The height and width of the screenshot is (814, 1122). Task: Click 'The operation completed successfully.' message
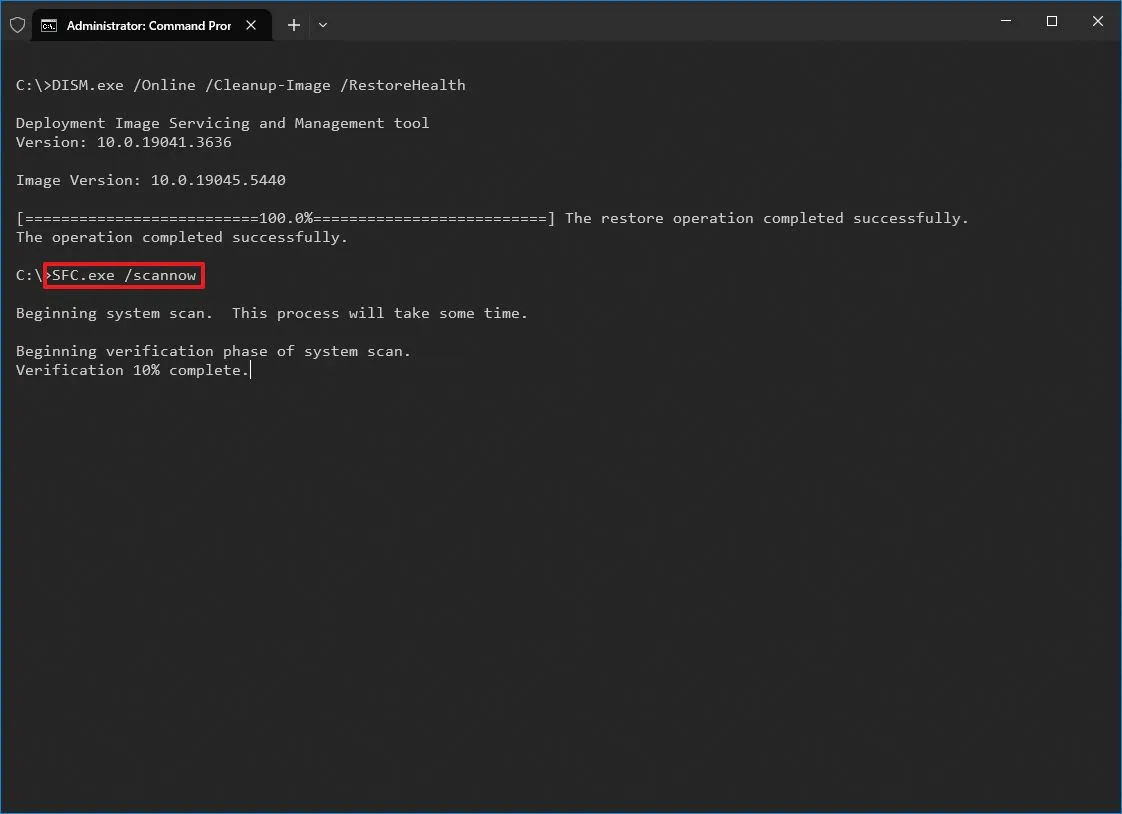(x=181, y=237)
